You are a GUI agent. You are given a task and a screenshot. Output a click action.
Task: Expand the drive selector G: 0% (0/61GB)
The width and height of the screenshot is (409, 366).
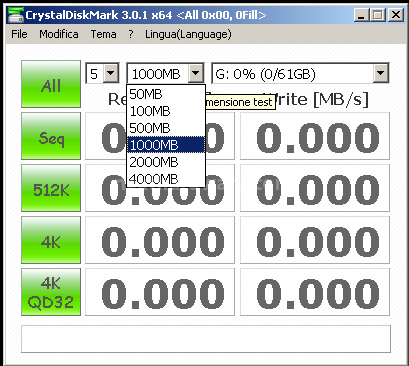[x=300, y=73]
